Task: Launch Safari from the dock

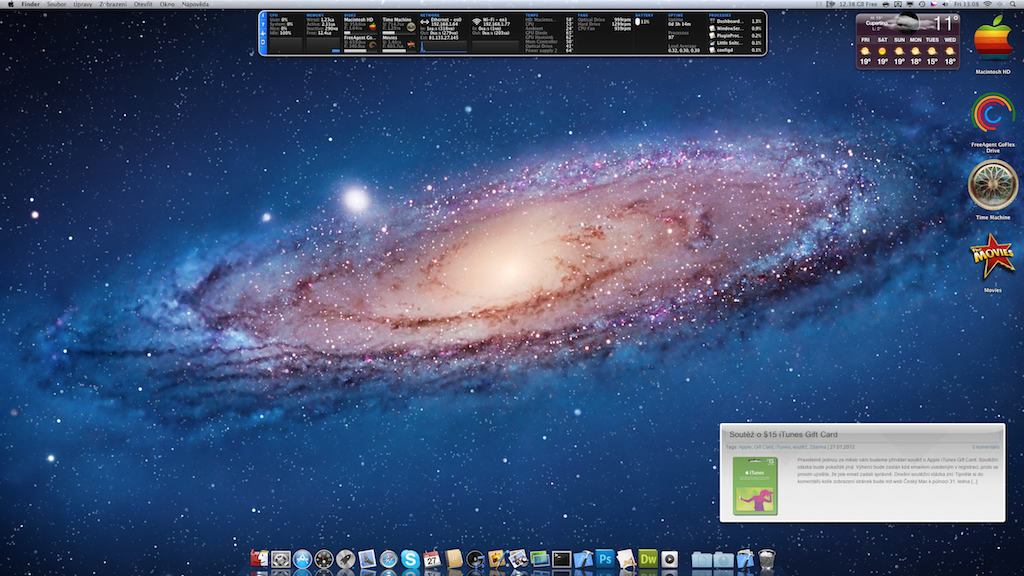Action: 388,560
